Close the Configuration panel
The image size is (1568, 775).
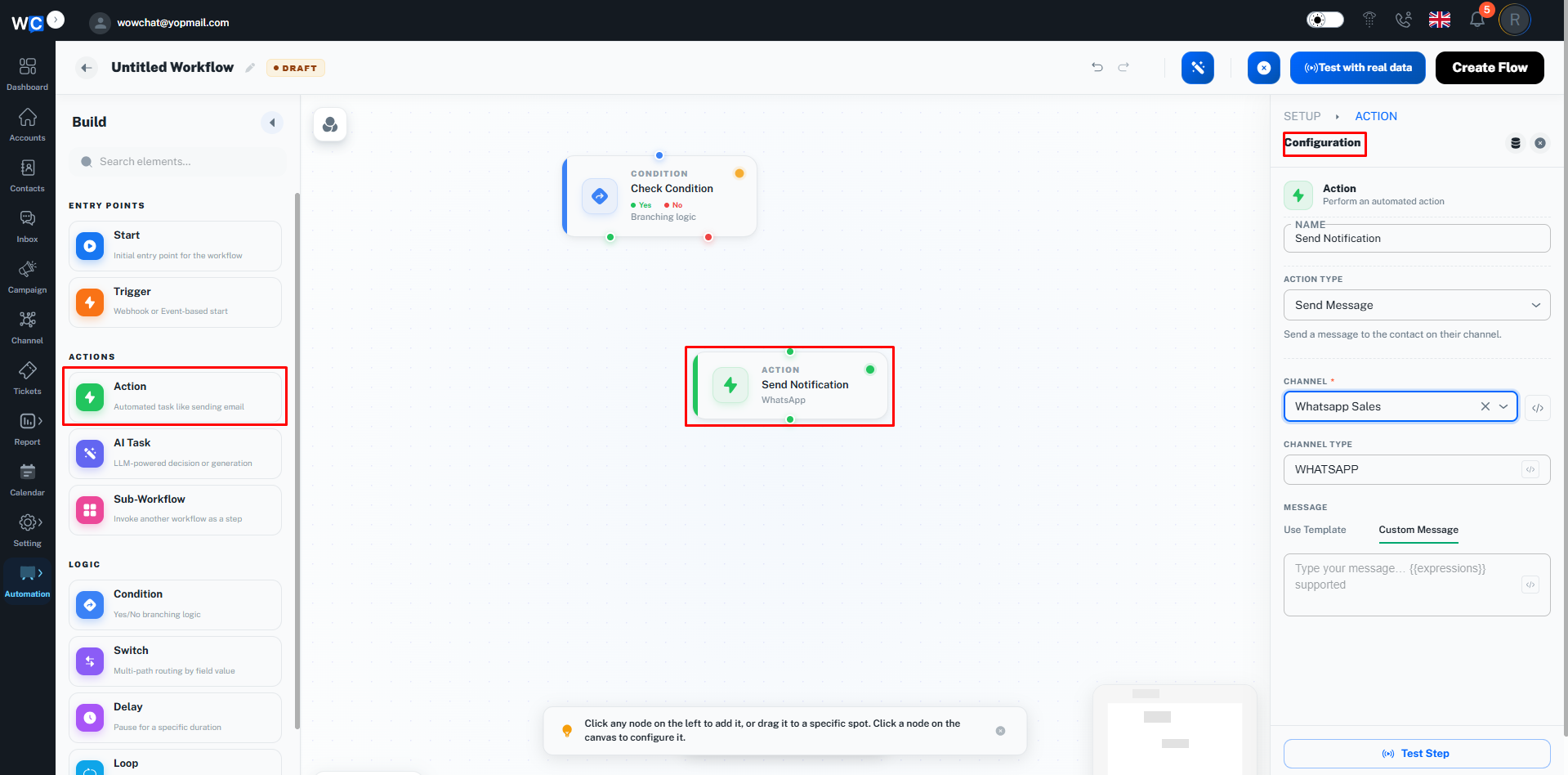(1540, 143)
